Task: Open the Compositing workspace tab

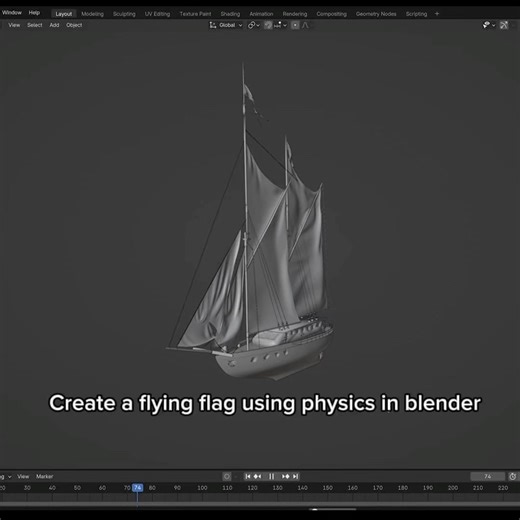Action: (x=331, y=14)
